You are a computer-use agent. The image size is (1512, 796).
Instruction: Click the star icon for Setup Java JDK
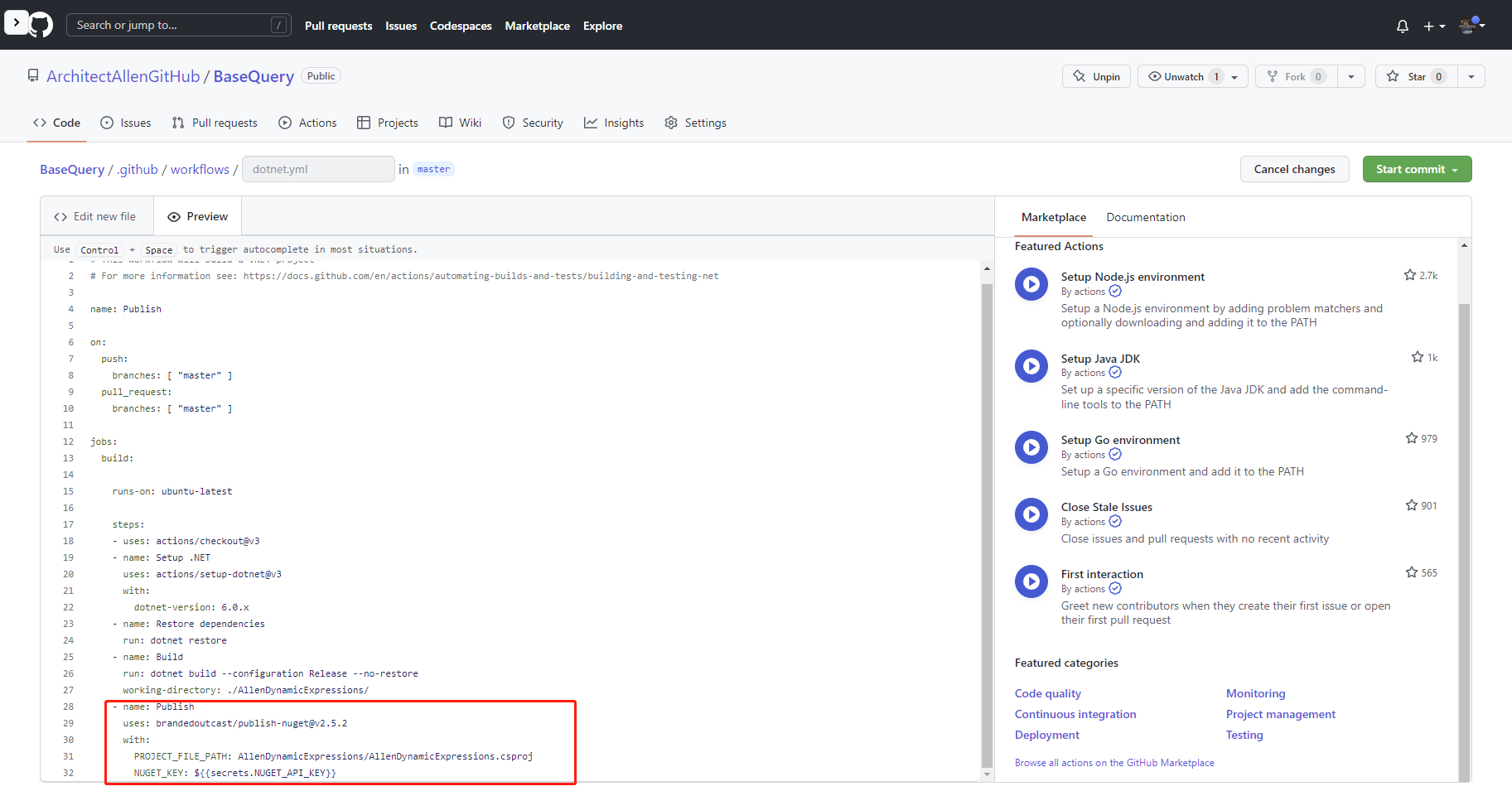(1418, 357)
